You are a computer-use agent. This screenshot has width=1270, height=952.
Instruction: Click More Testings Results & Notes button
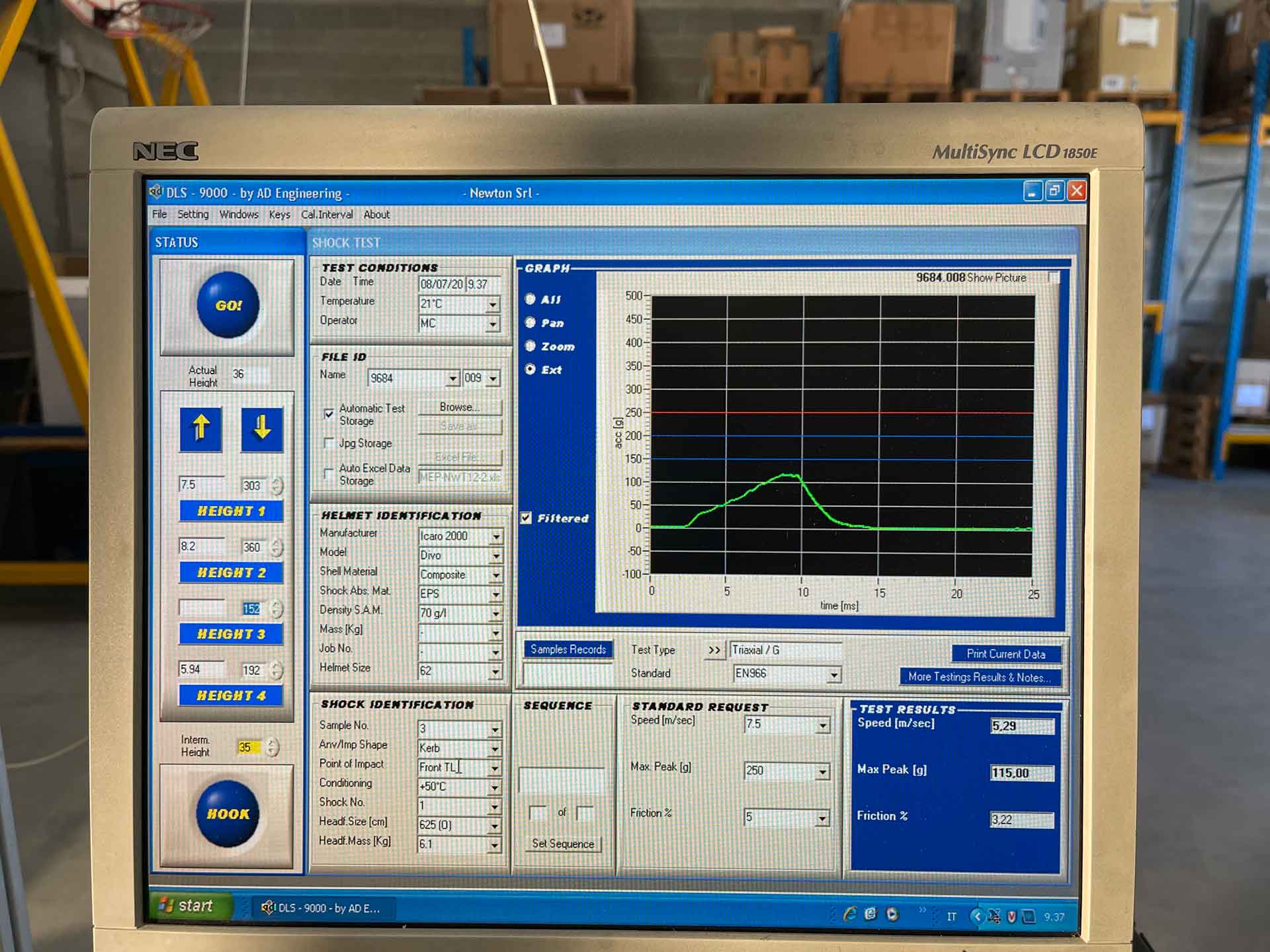(980, 677)
